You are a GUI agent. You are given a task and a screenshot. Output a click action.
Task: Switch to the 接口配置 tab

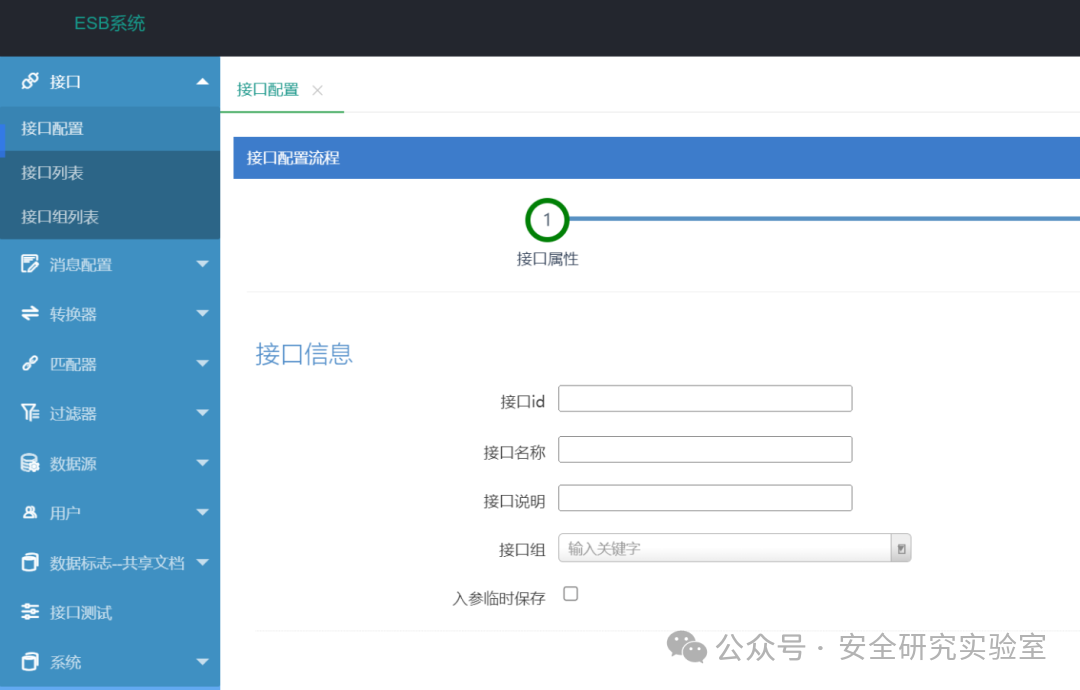(x=268, y=90)
